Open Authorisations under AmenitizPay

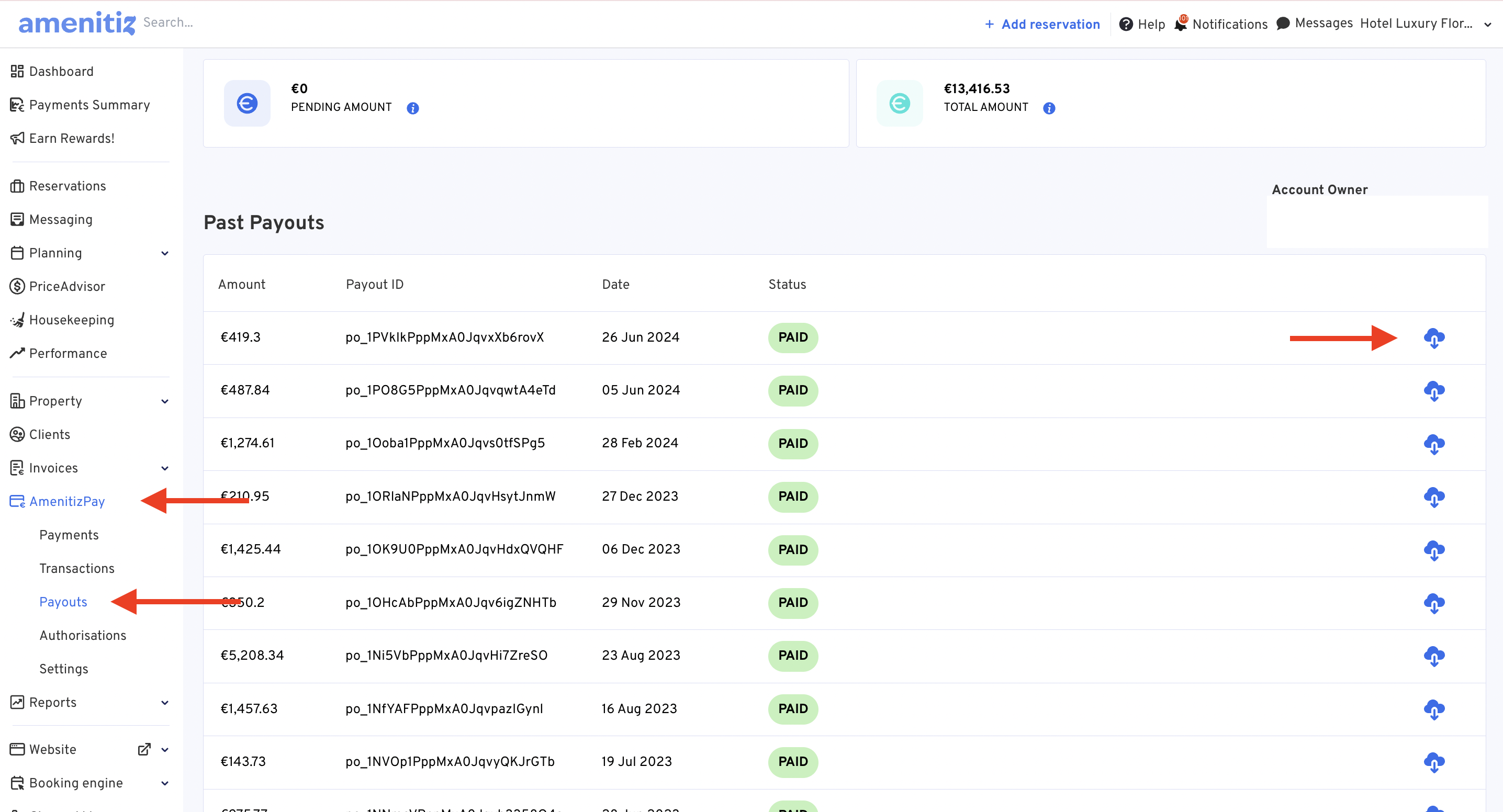coord(82,635)
